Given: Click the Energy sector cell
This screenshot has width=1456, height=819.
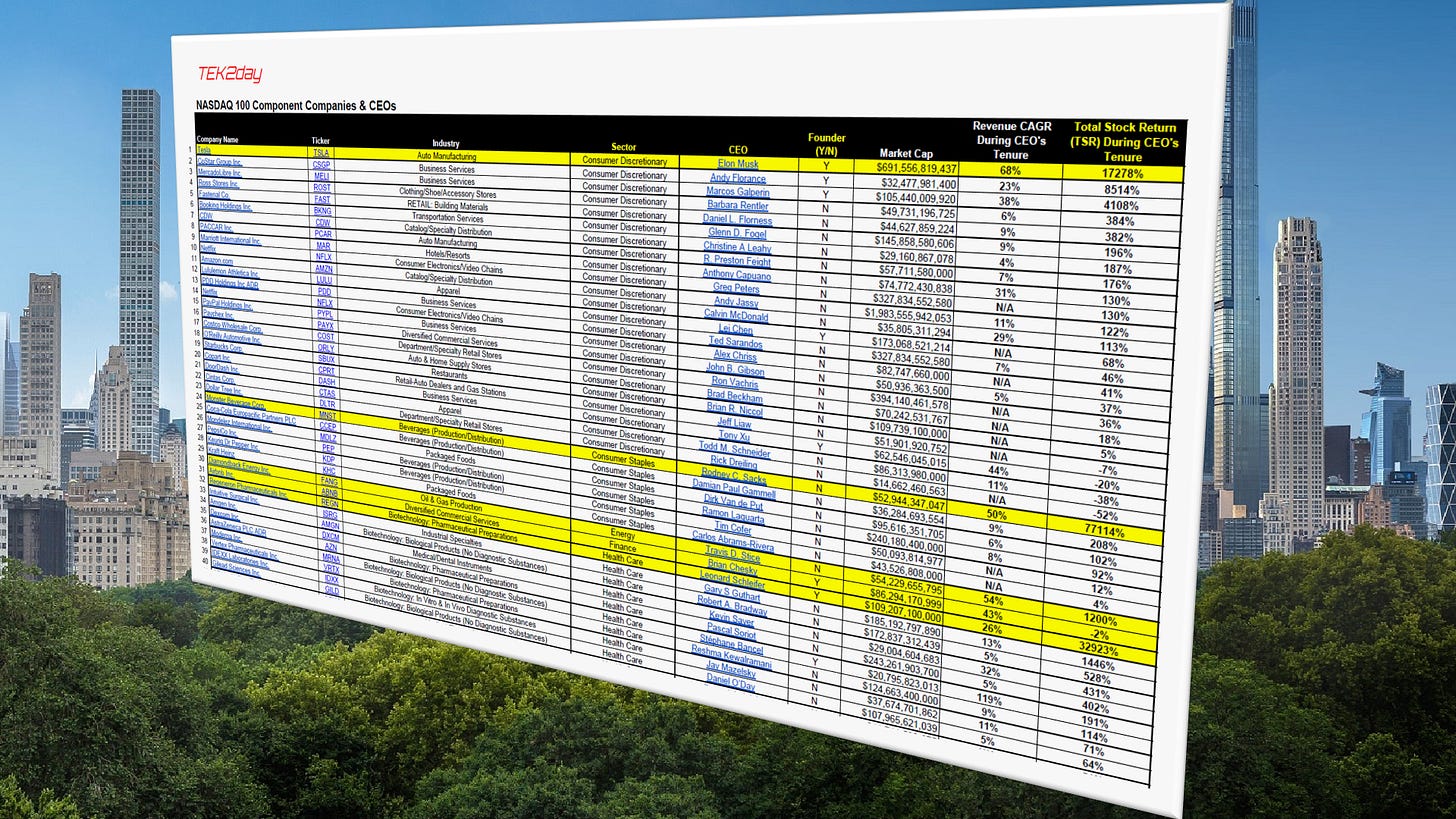Looking at the screenshot, I should point(623,533).
